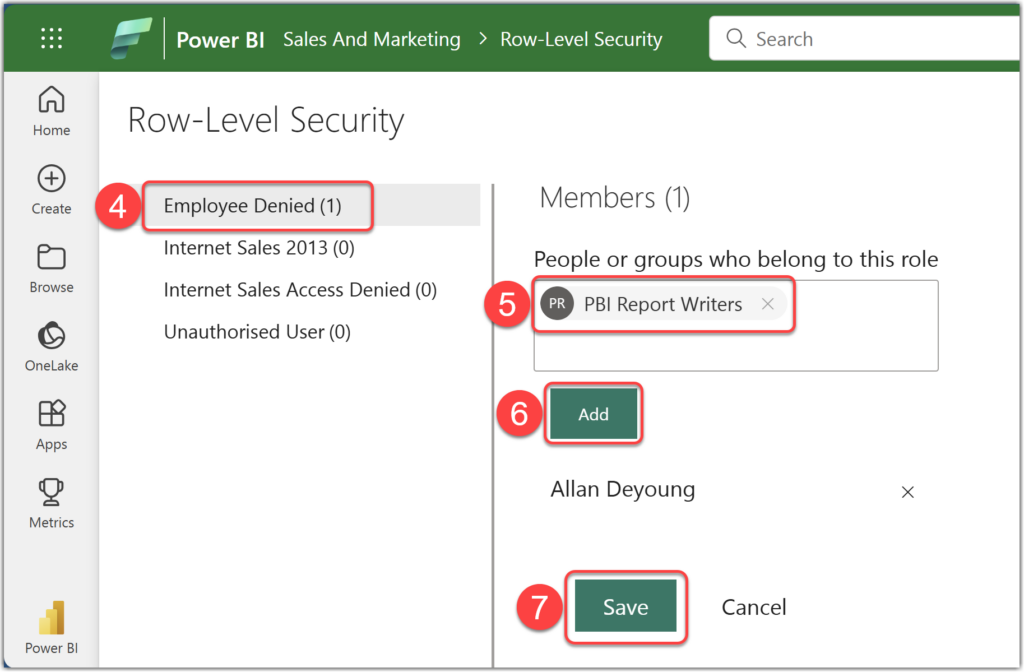Click the Add button
1024x672 pixels.
click(x=594, y=414)
